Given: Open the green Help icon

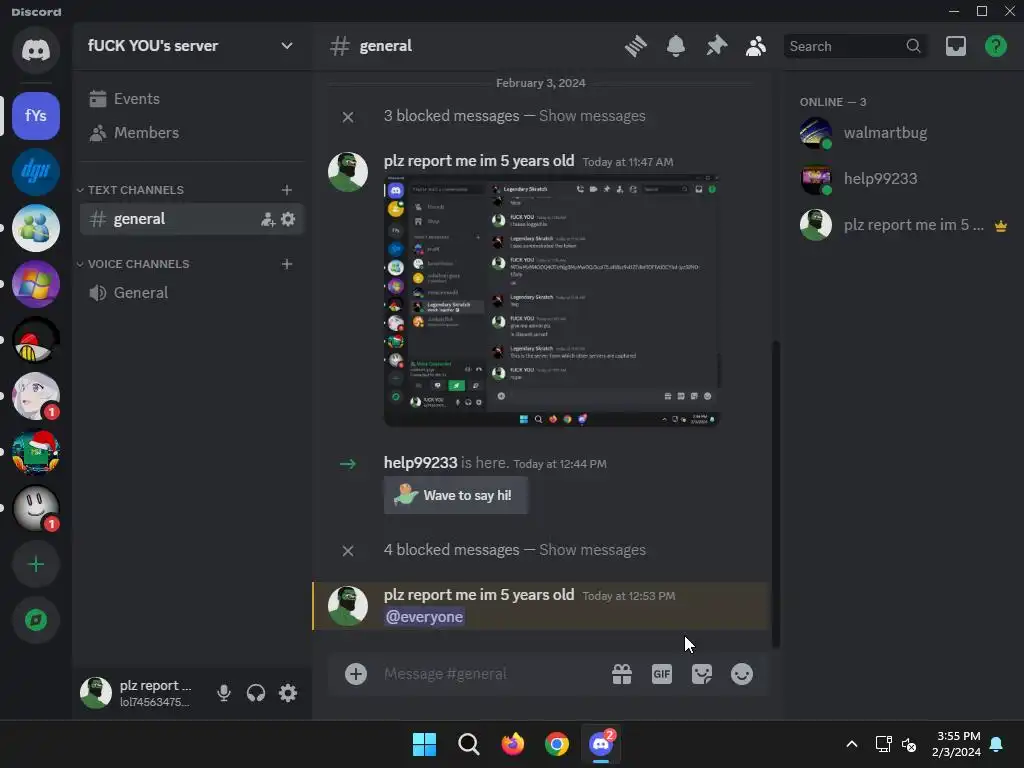Looking at the screenshot, I should point(996,46).
